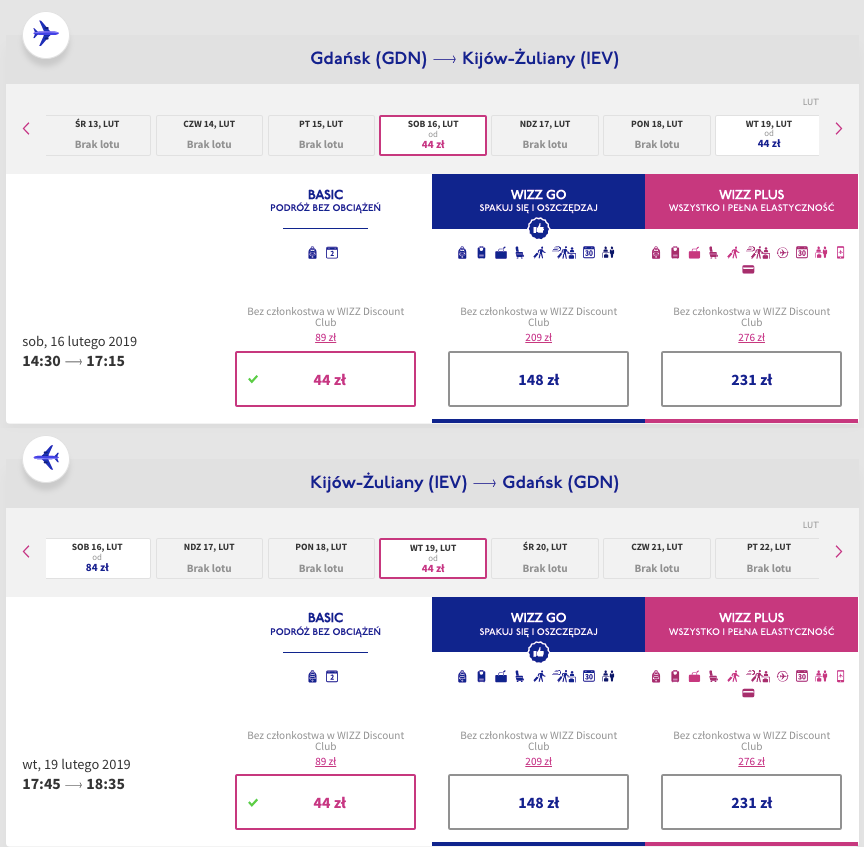This screenshot has height=847, width=864.
Task: Open return BASIC non-member price 89 zł
Action: coord(325,761)
